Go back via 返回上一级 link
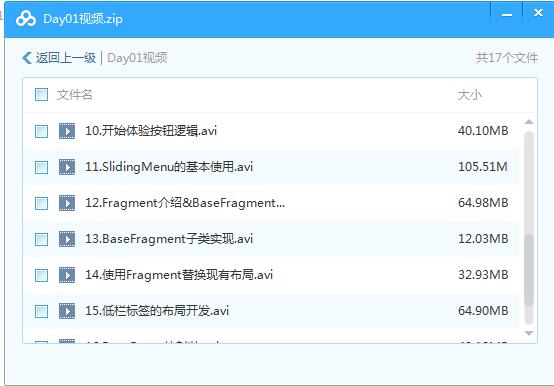The height and width of the screenshot is (386, 554). (66, 58)
